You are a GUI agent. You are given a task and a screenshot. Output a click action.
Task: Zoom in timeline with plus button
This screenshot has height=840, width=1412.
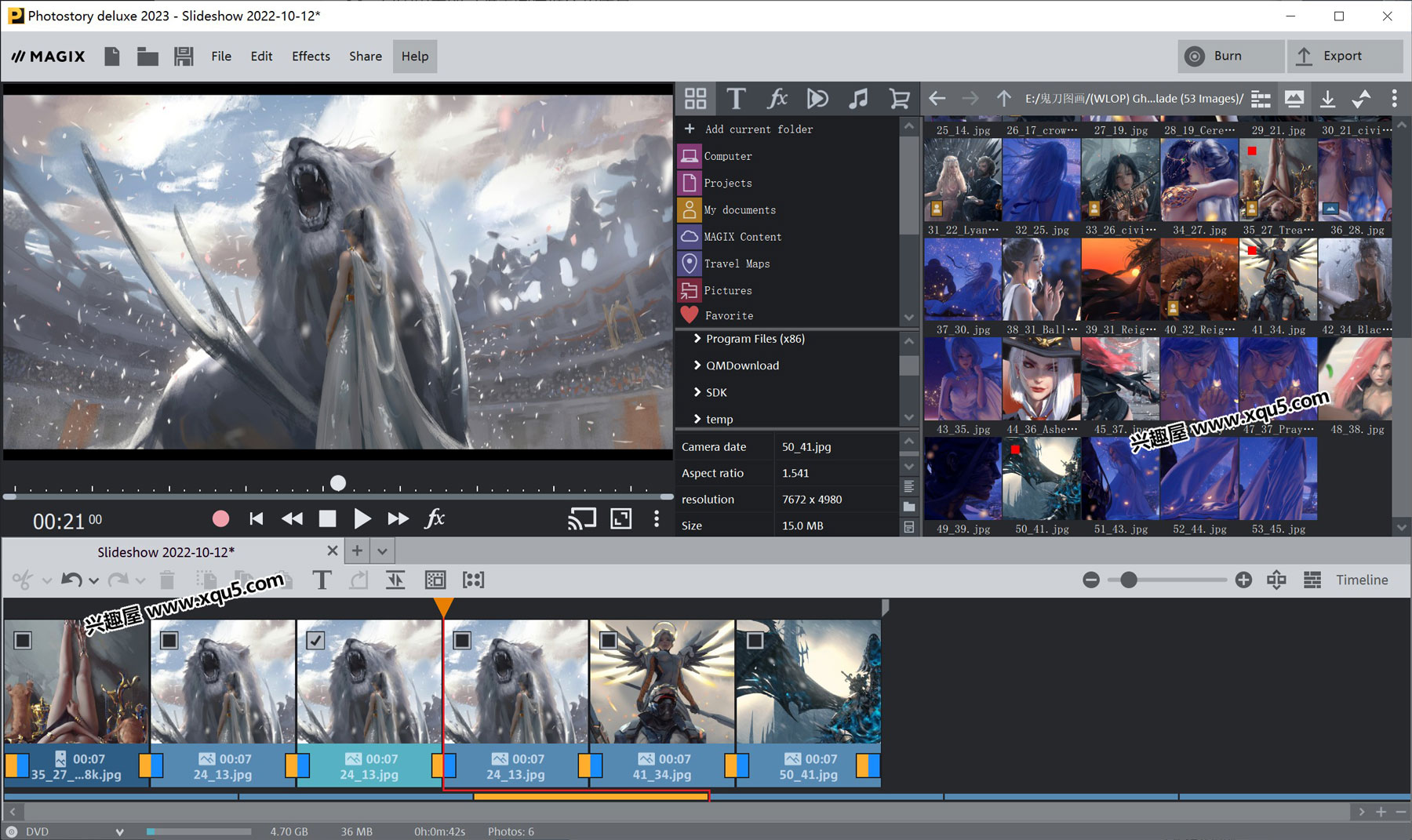pyautogui.click(x=1243, y=580)
